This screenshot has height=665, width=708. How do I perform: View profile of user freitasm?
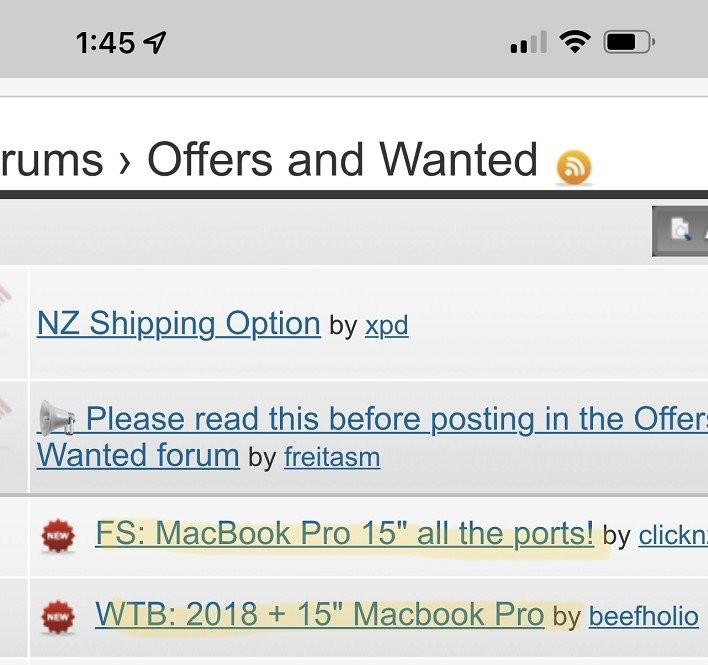(332, 458)
